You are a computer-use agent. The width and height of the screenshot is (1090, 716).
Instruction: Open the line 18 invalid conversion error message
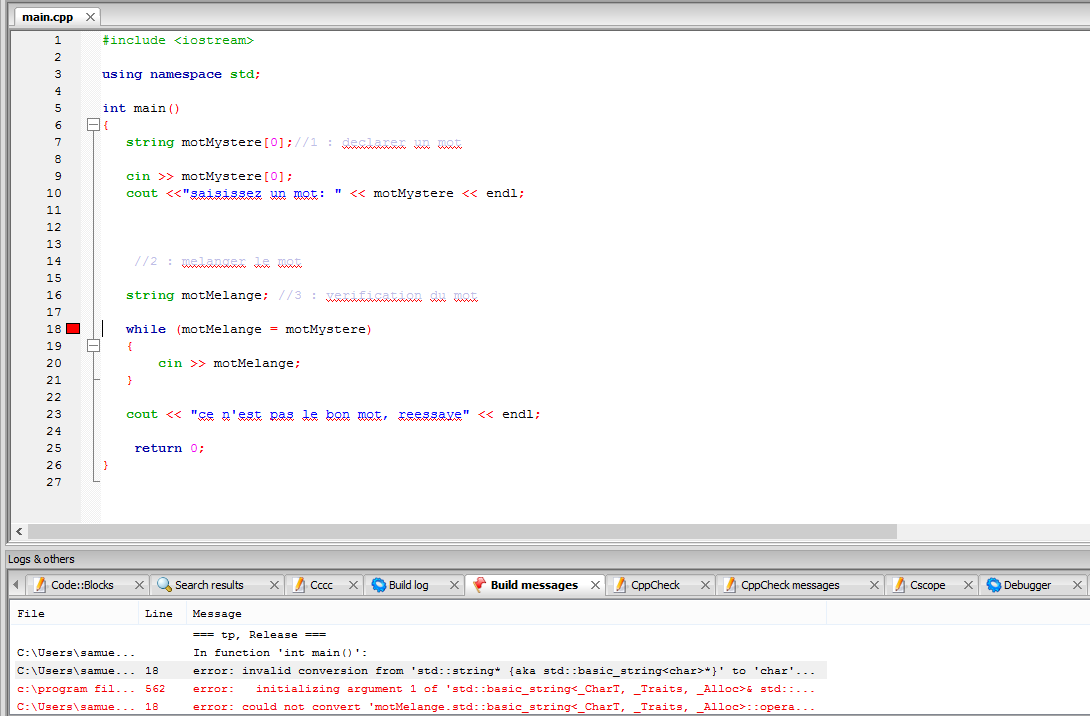coord(400,670)
